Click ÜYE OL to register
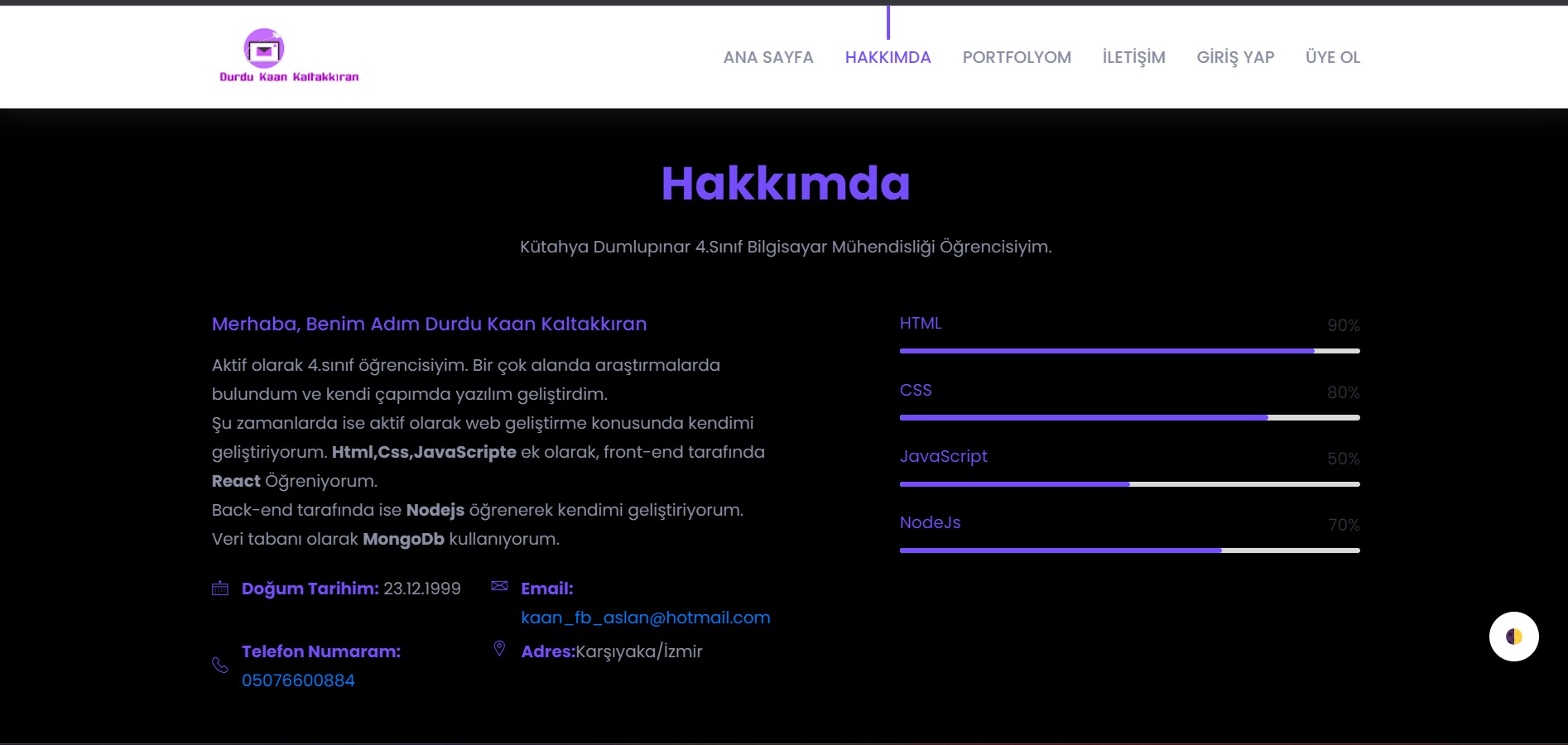The image size is (1568, 745). coord(1332,57)
